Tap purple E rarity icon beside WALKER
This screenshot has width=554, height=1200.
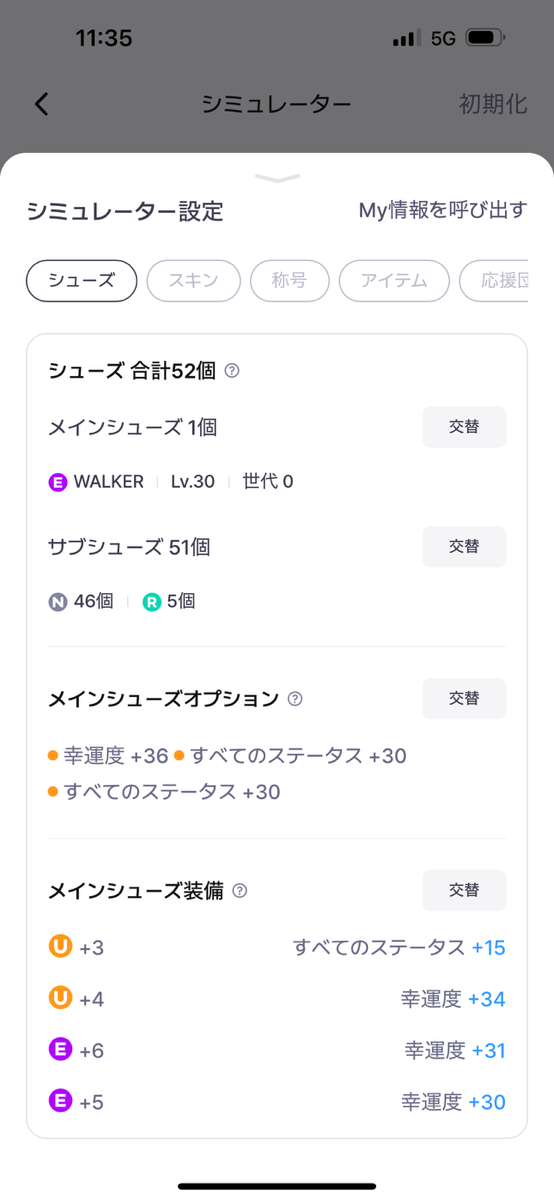coord(58,482)
